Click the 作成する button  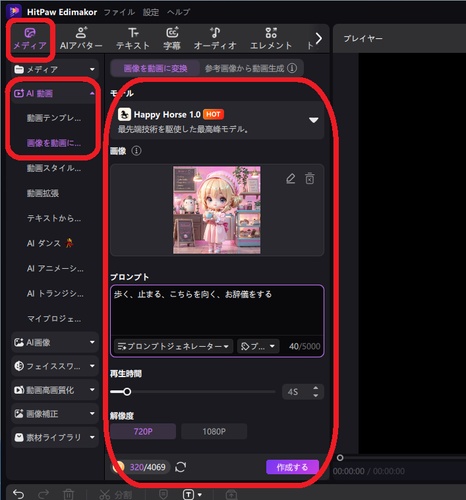pyautogui.click(x=292, y=467)
